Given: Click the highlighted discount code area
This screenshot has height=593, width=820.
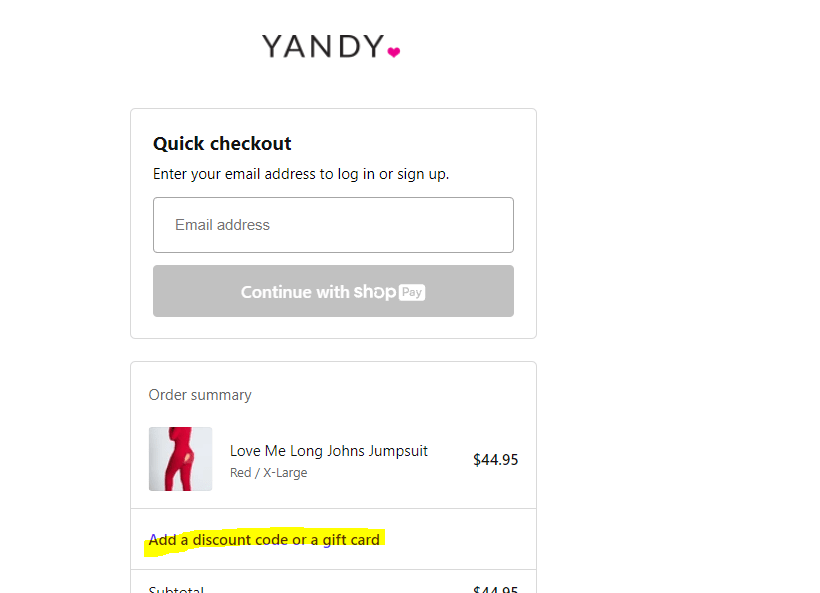Looking at the screenshot, I should 263,539.
